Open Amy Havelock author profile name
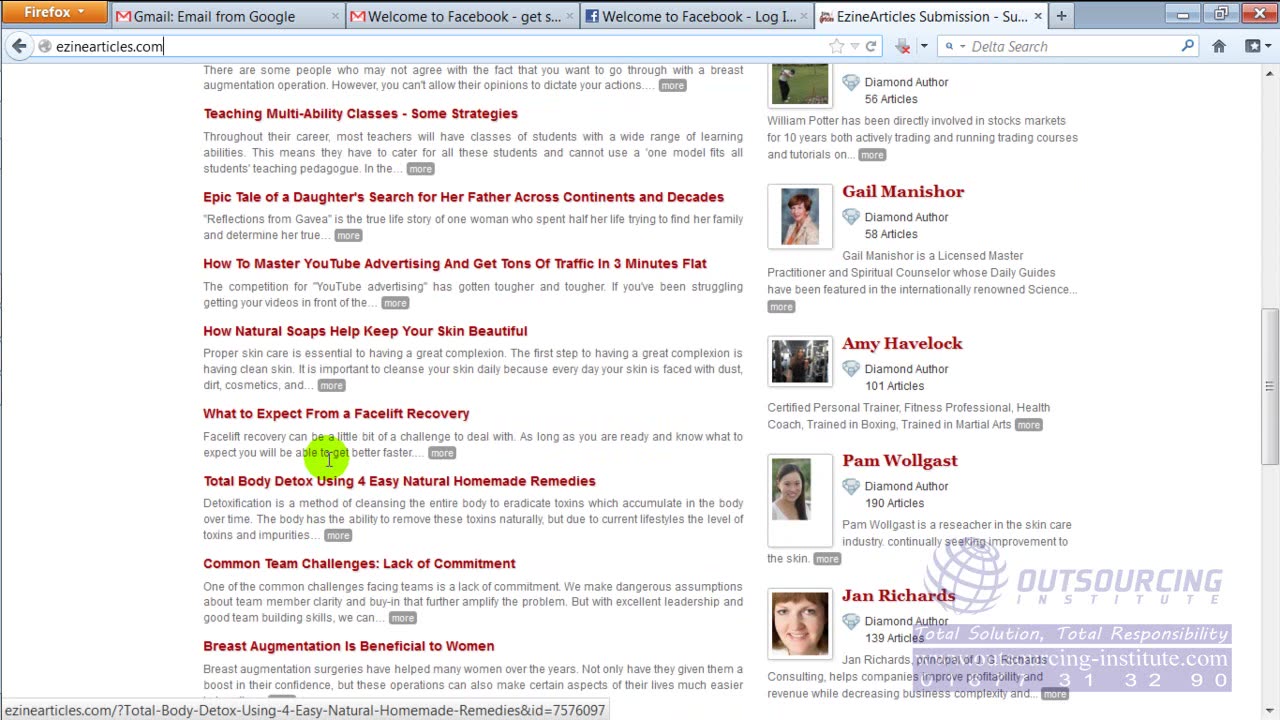The height and width of the screenshot is (720, 1280). (x=902, y=344)
